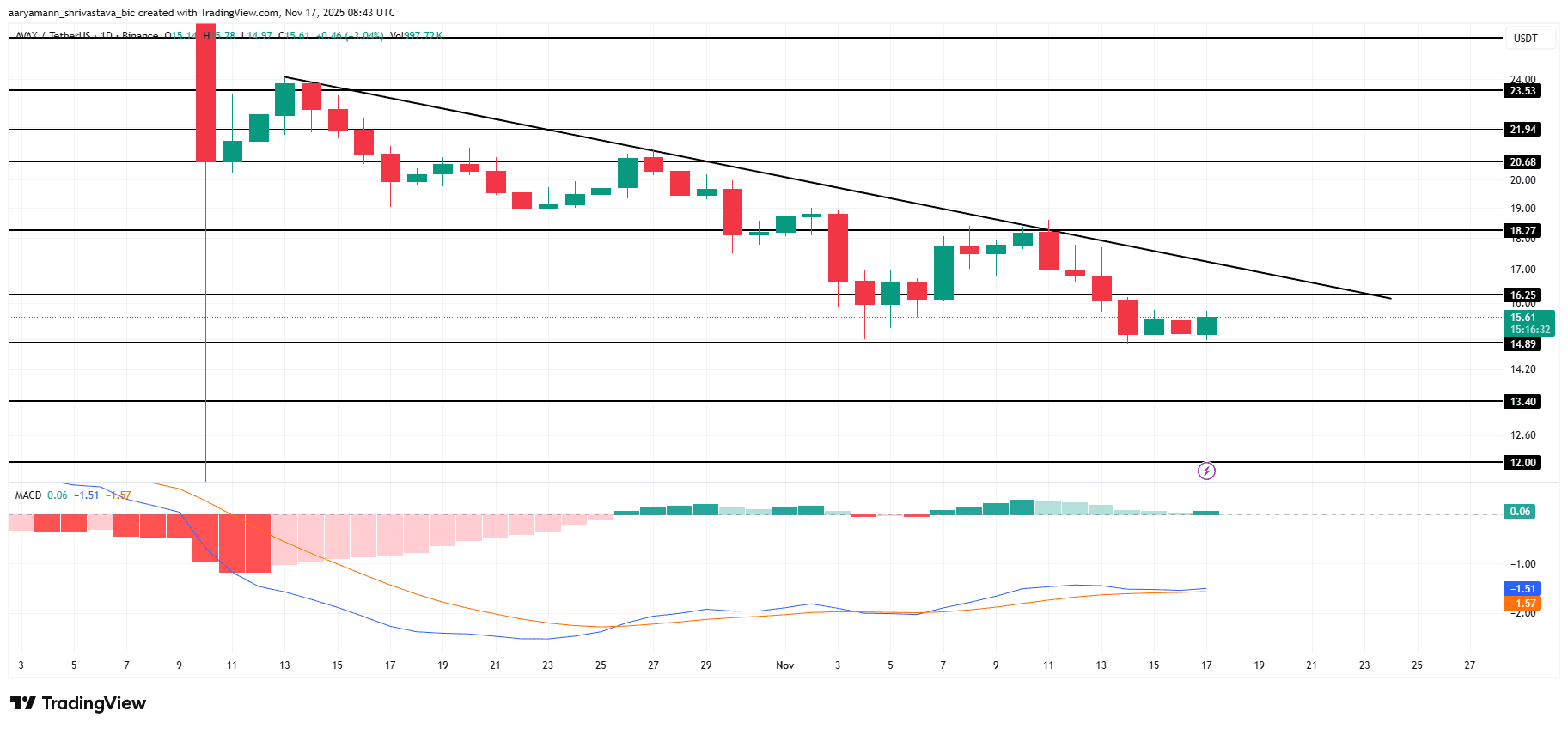
Task: Click the Nov date marker on time axis
Action: tap(785, 665)
